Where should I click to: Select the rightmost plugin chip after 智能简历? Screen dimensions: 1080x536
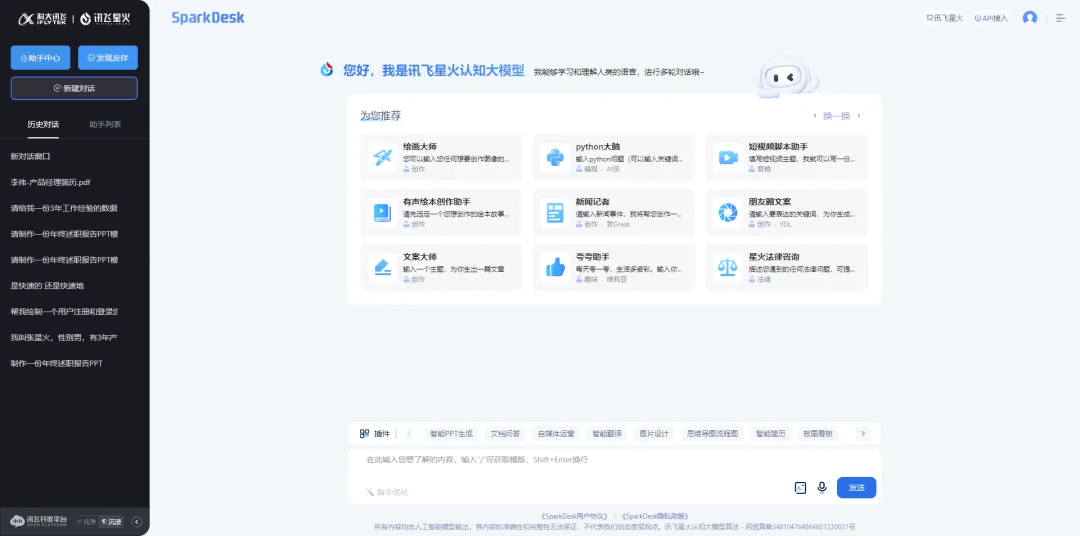[818, 434]
